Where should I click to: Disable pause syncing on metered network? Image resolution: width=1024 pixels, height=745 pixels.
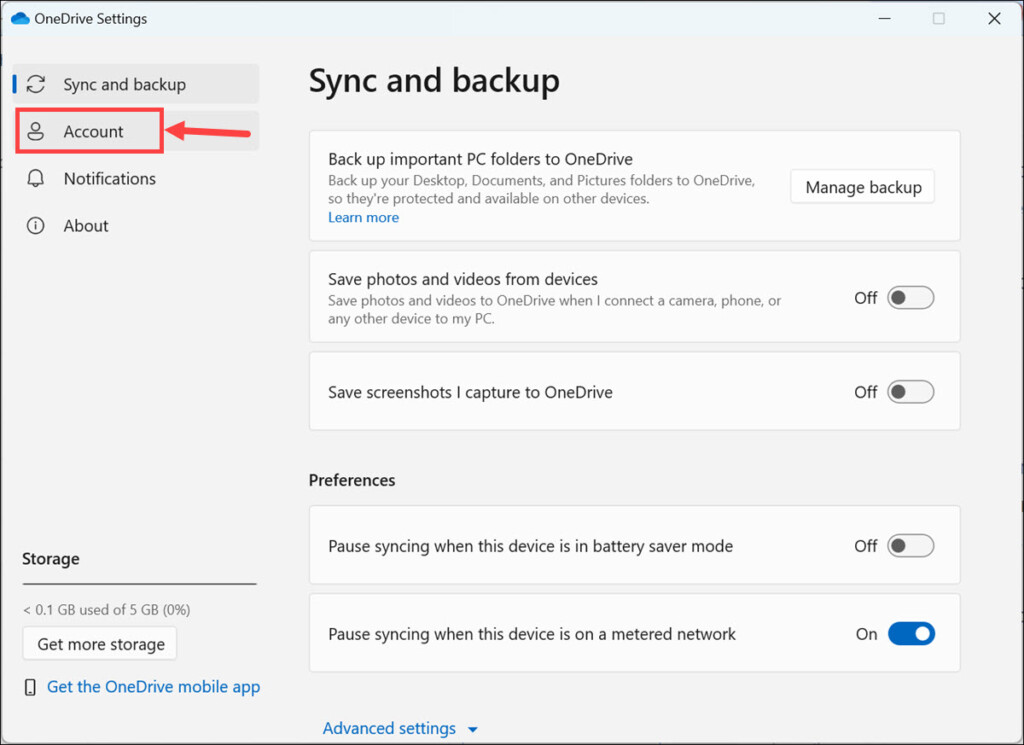pyautogui.click(x=910, y=634)
